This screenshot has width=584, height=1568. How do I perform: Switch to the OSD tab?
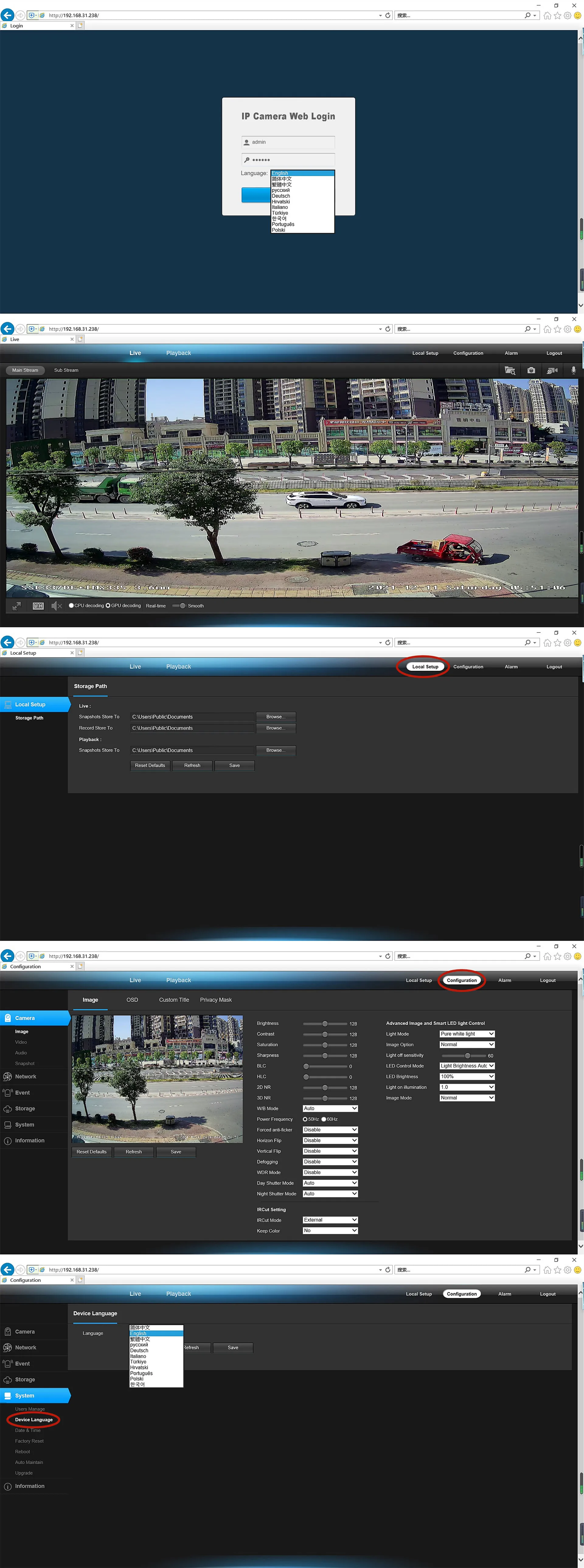(x=132, y=1000)
